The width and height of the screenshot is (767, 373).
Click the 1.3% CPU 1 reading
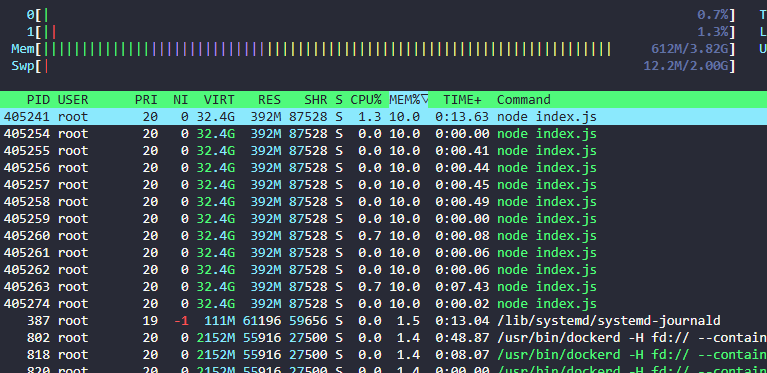click(x=713, y=32)
